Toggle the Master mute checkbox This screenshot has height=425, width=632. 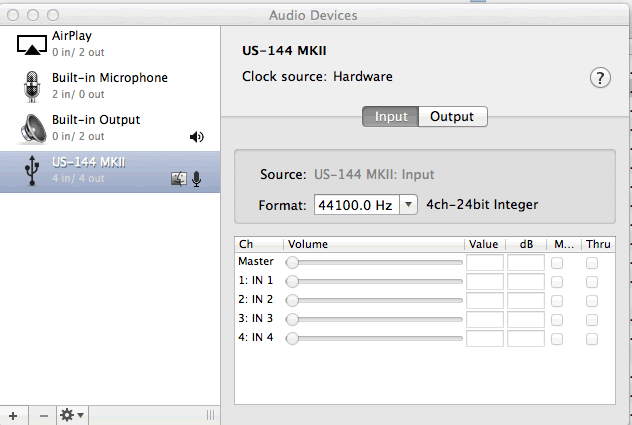pyautogui.click(x=557, y=263)
